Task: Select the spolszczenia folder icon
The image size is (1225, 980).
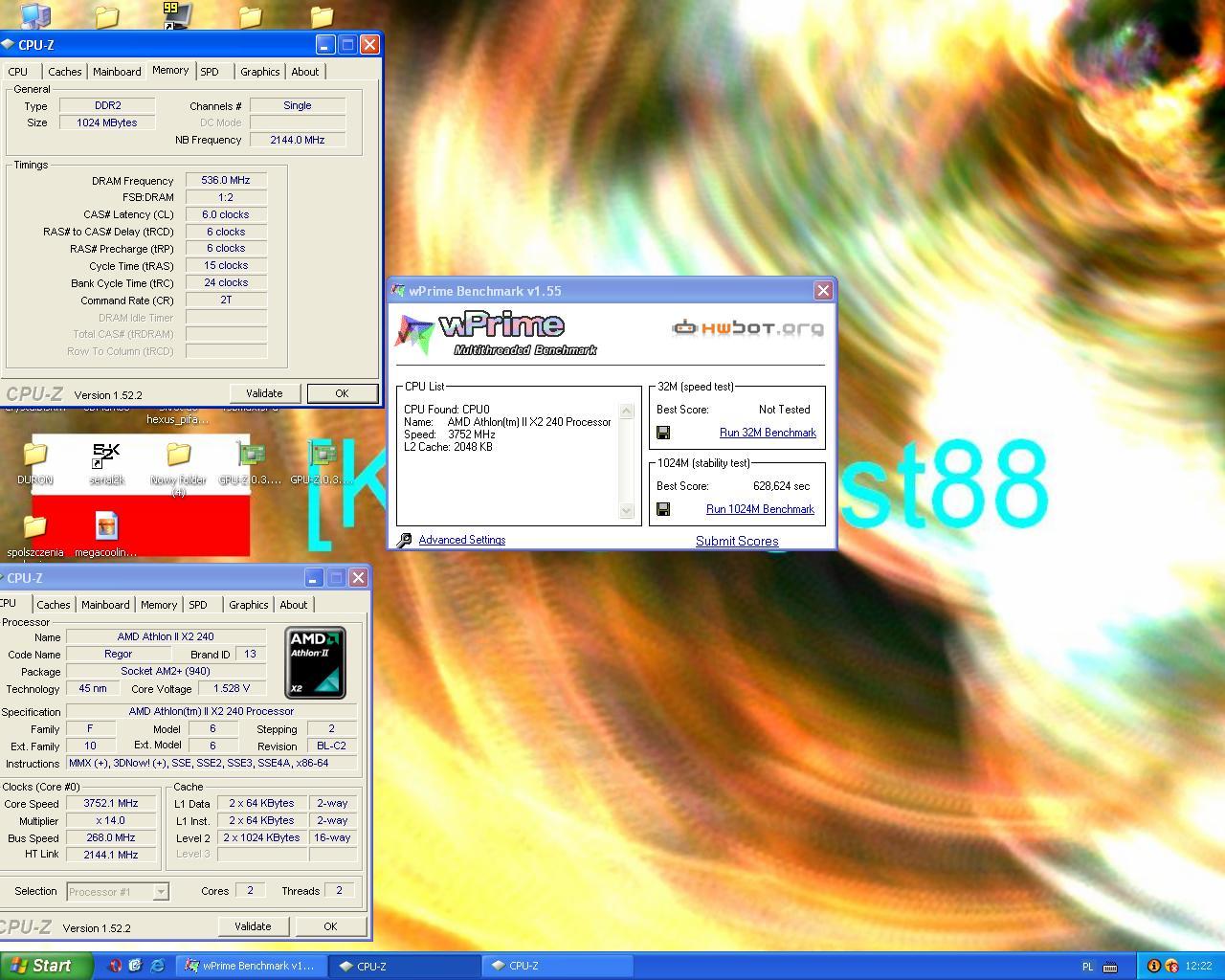Action: 35,535
